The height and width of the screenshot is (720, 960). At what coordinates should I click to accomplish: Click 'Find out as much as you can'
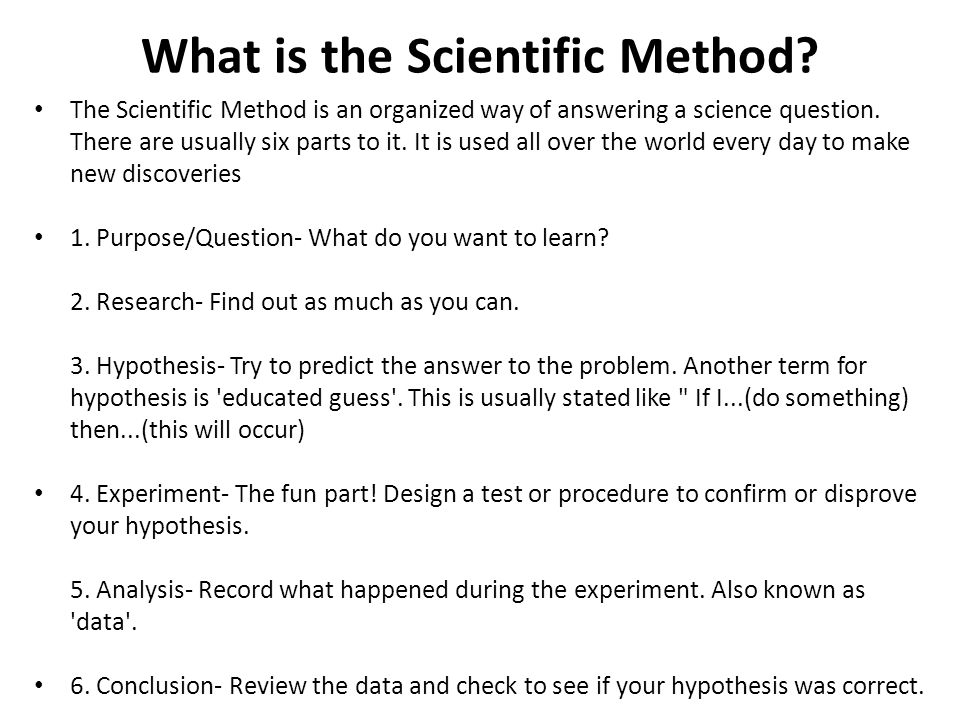pos(364,302)
